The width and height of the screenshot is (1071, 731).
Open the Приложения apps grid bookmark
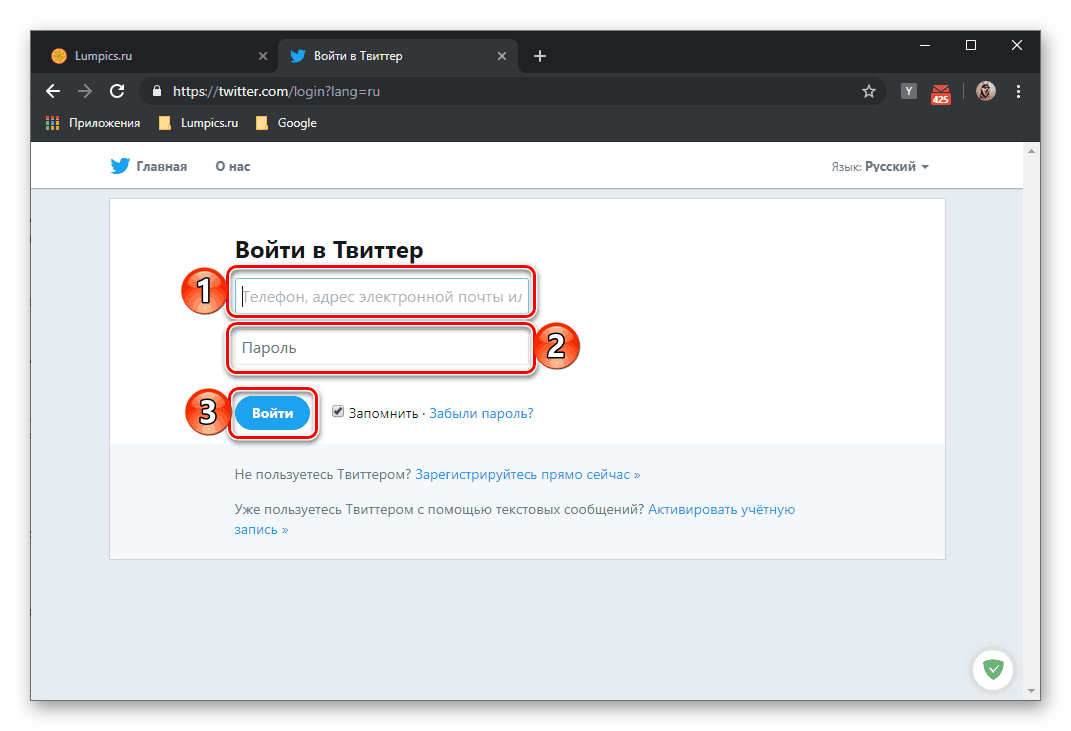click(x=93, y=123)
